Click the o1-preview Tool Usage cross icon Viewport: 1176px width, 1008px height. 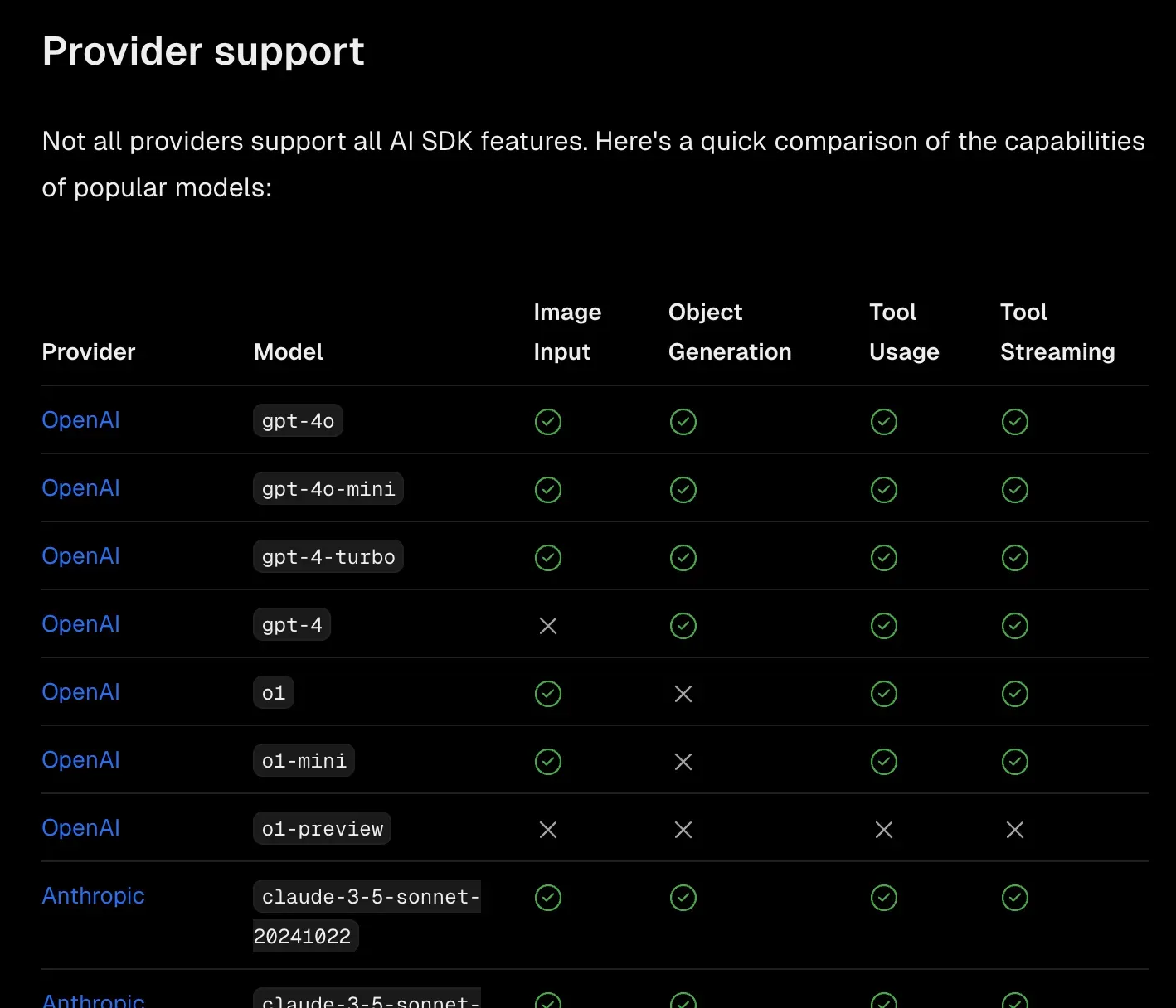884,830
